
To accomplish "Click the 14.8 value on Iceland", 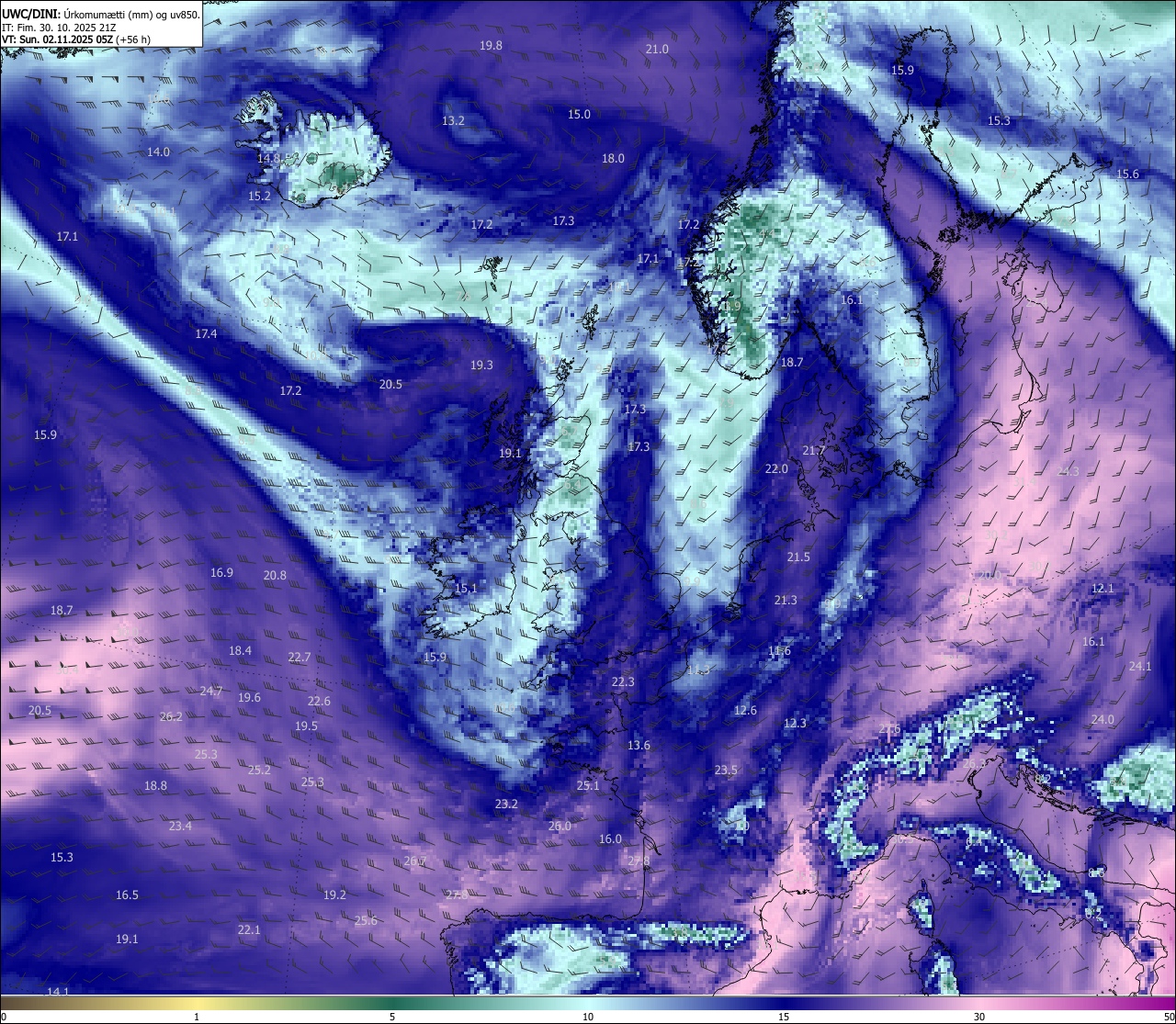I will coord(268,159).
